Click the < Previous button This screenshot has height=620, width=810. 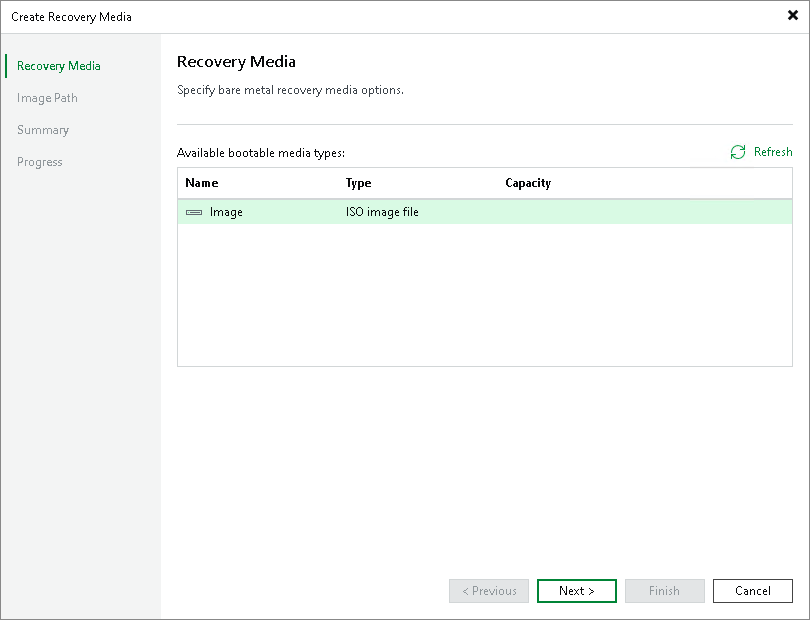click(489, 591)
